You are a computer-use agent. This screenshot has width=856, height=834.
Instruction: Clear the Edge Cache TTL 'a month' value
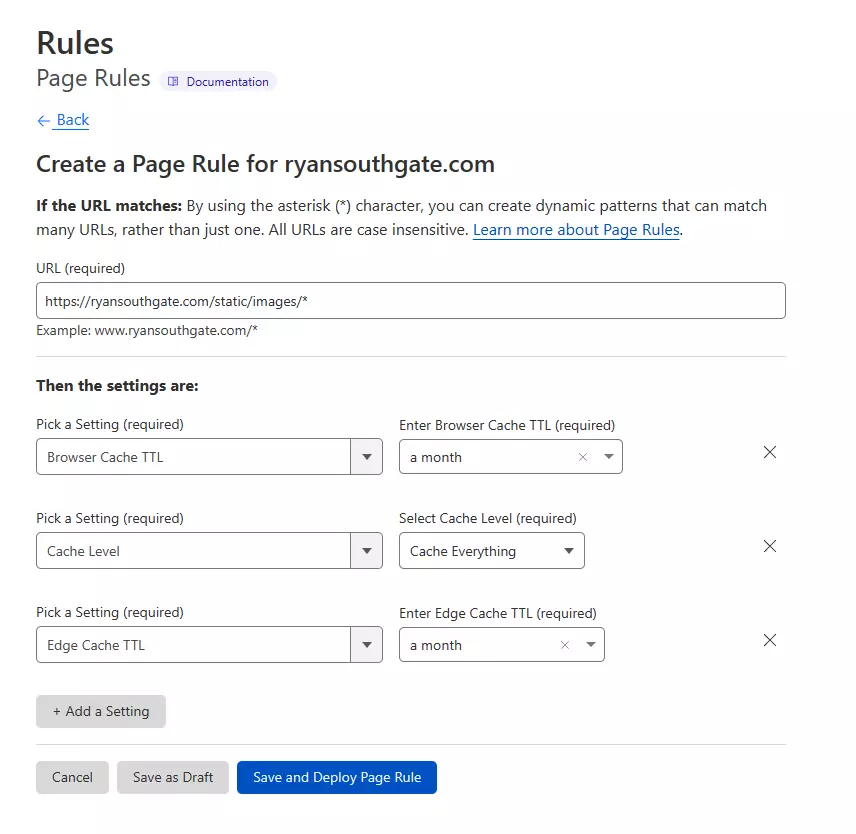(x=564, y=644)
